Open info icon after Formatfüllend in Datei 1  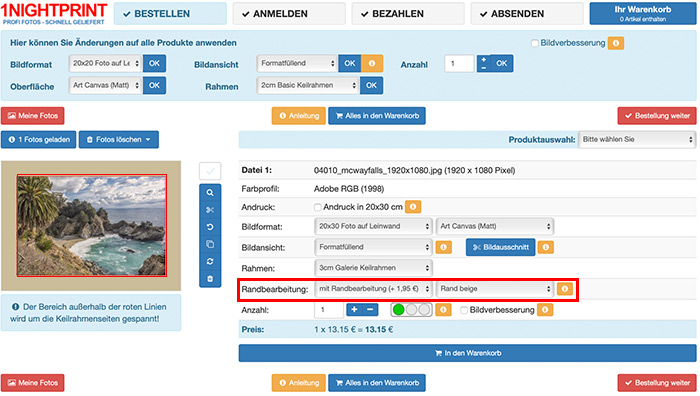[x=443, y=247]
